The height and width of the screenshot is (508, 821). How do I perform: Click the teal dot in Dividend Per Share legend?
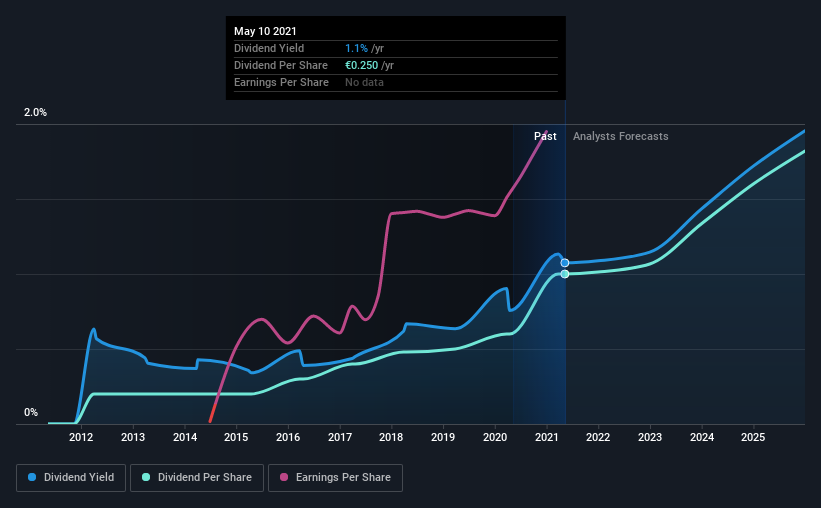[146, 477]
